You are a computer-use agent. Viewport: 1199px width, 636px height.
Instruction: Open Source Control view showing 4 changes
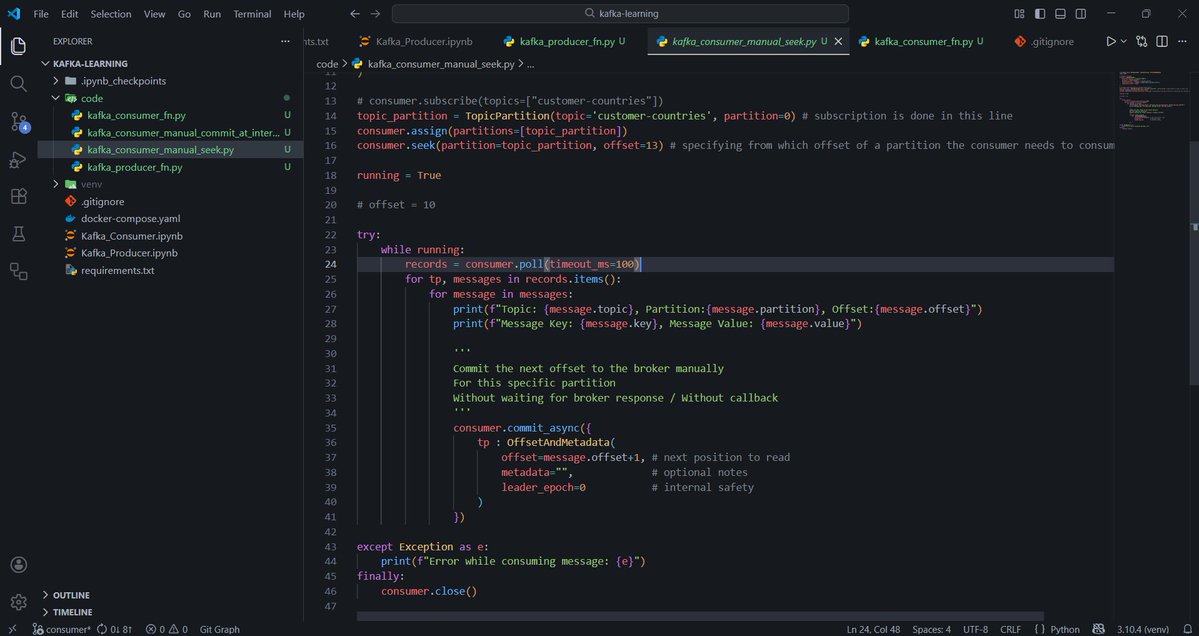click(18, 123)
